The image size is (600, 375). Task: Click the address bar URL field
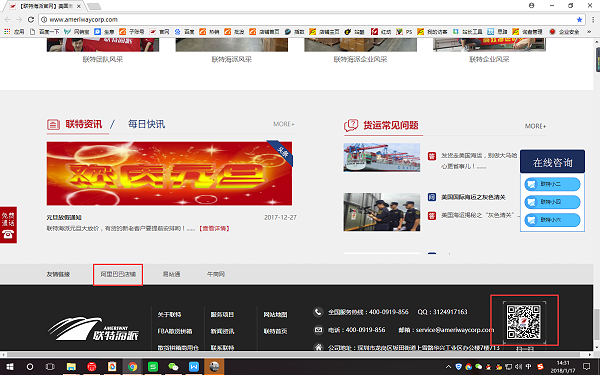[x=306, y=20]
